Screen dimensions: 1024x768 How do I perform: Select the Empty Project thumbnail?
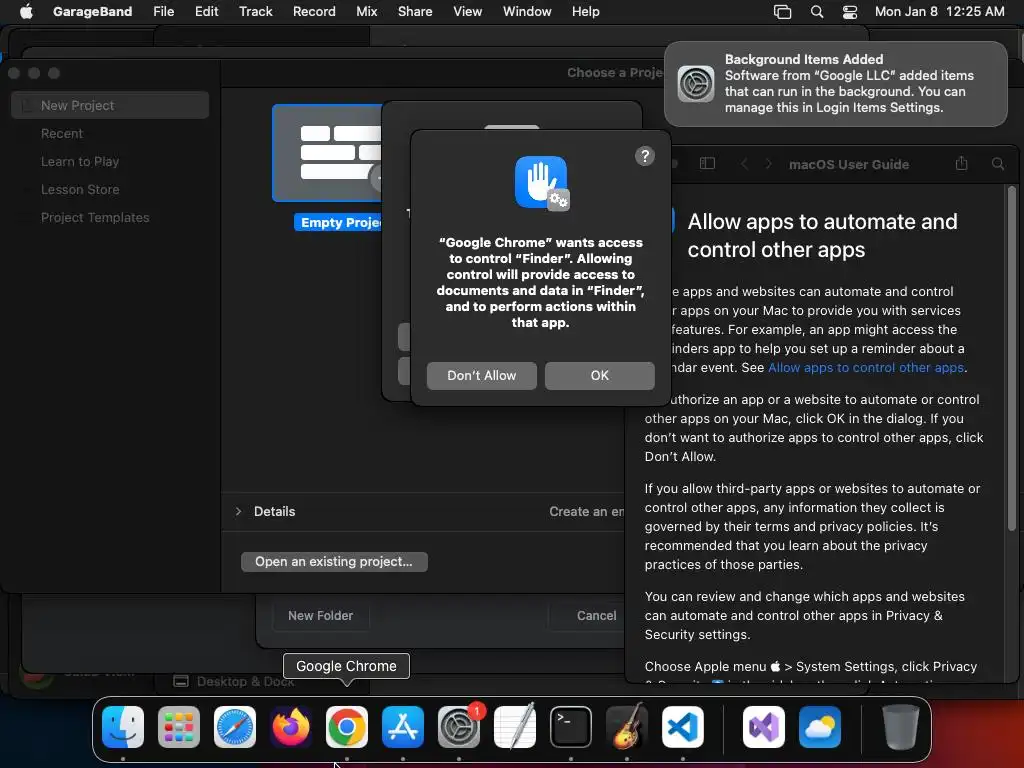[327, 153]
